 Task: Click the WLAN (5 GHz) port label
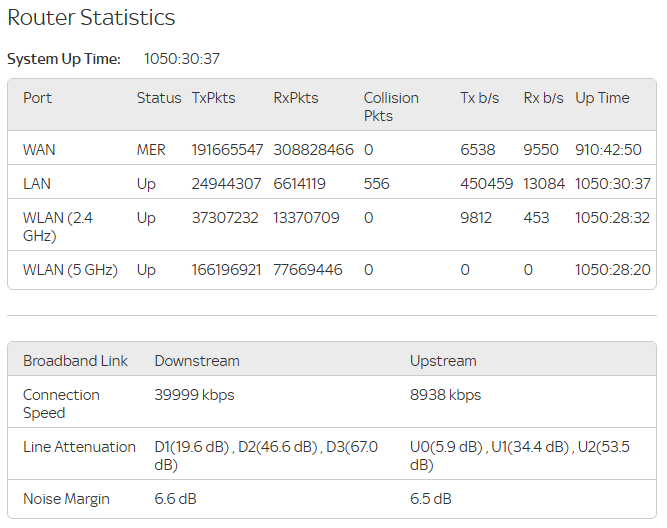click(70, 269)
